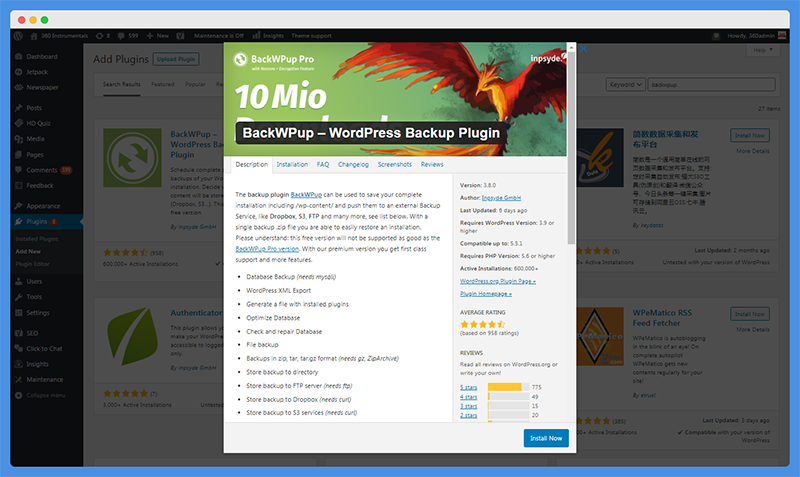Open Feedback in the sidebar
Image resolution: width=800 pixels, height=477 pixels.
[x=40, y=186]
